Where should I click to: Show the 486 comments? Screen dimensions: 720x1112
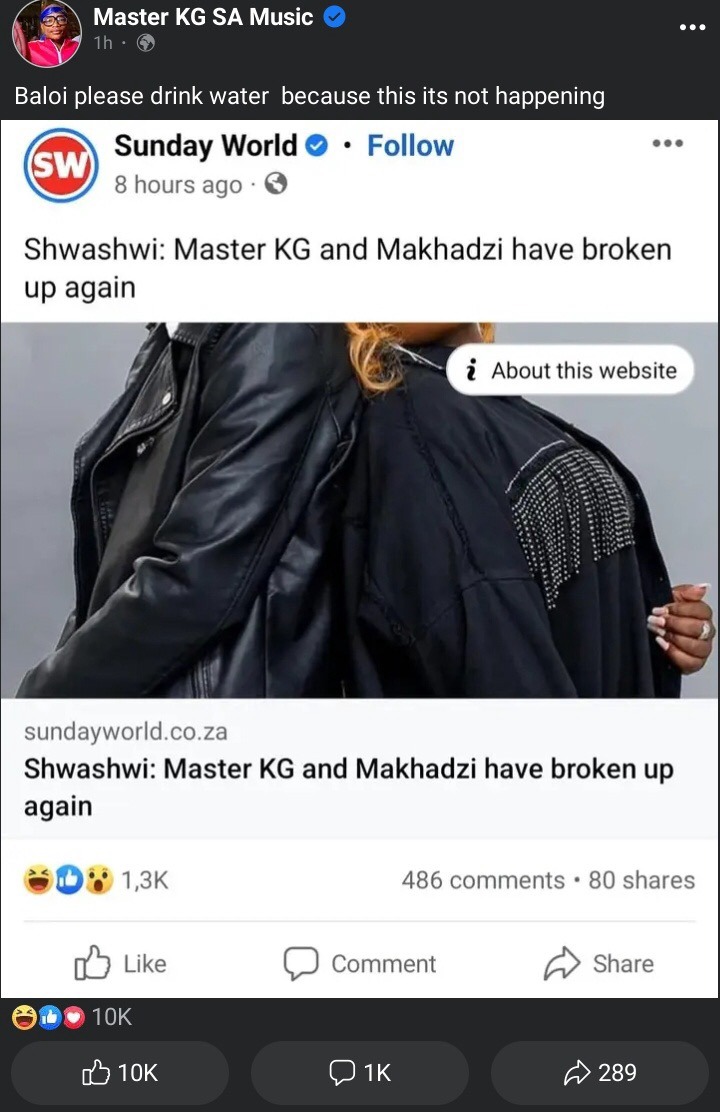coord(483,880)
